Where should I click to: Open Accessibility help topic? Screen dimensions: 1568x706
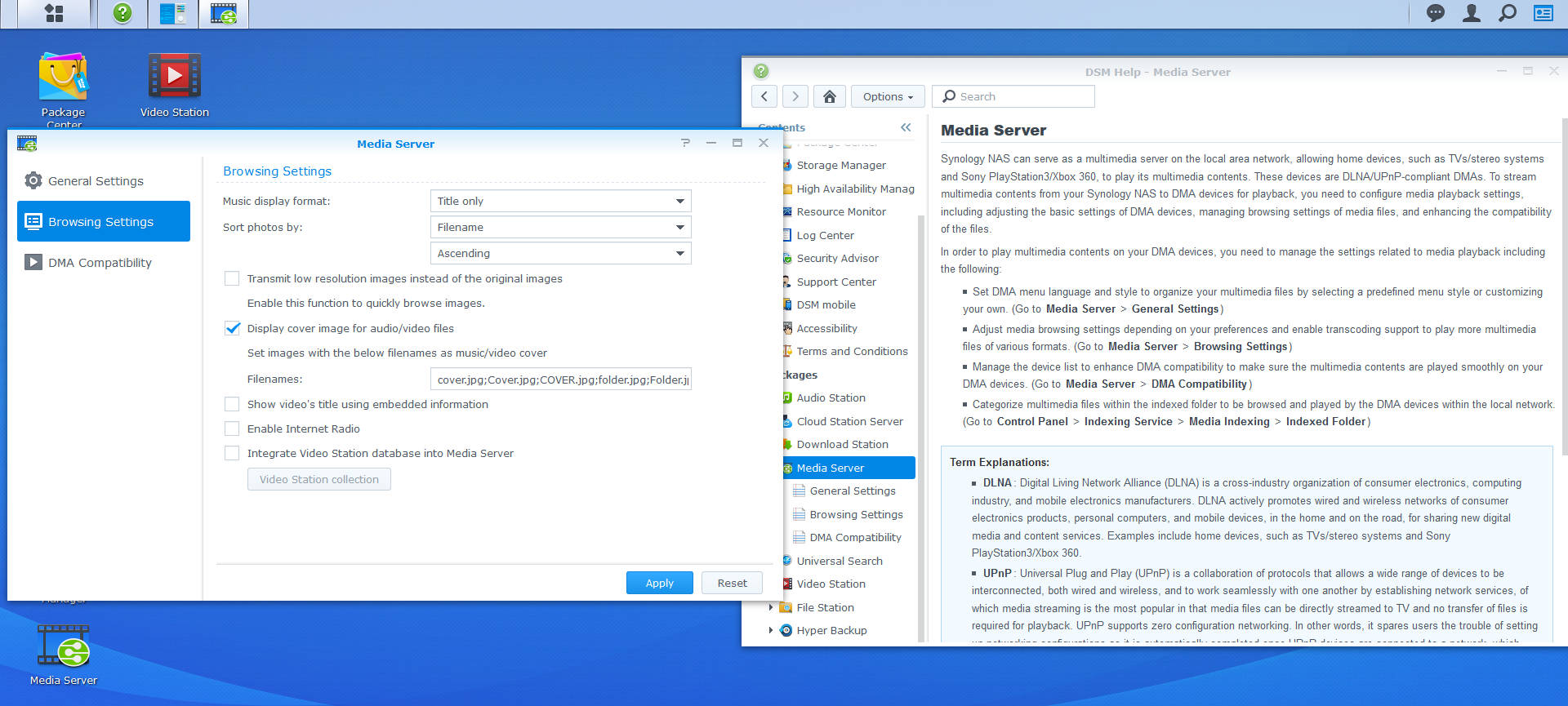[x=826, y=328]
